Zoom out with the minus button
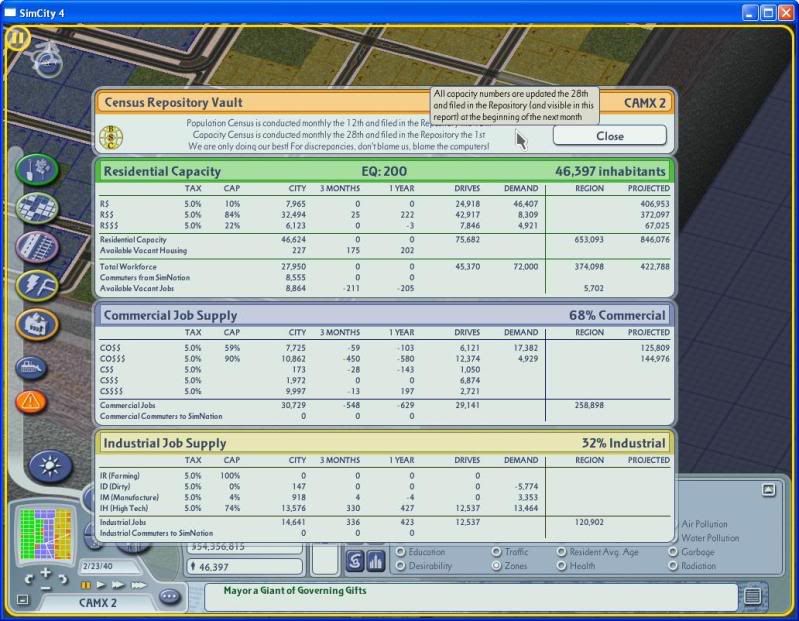Viewport: 799px width, 621px height. (x=45, y=587)
